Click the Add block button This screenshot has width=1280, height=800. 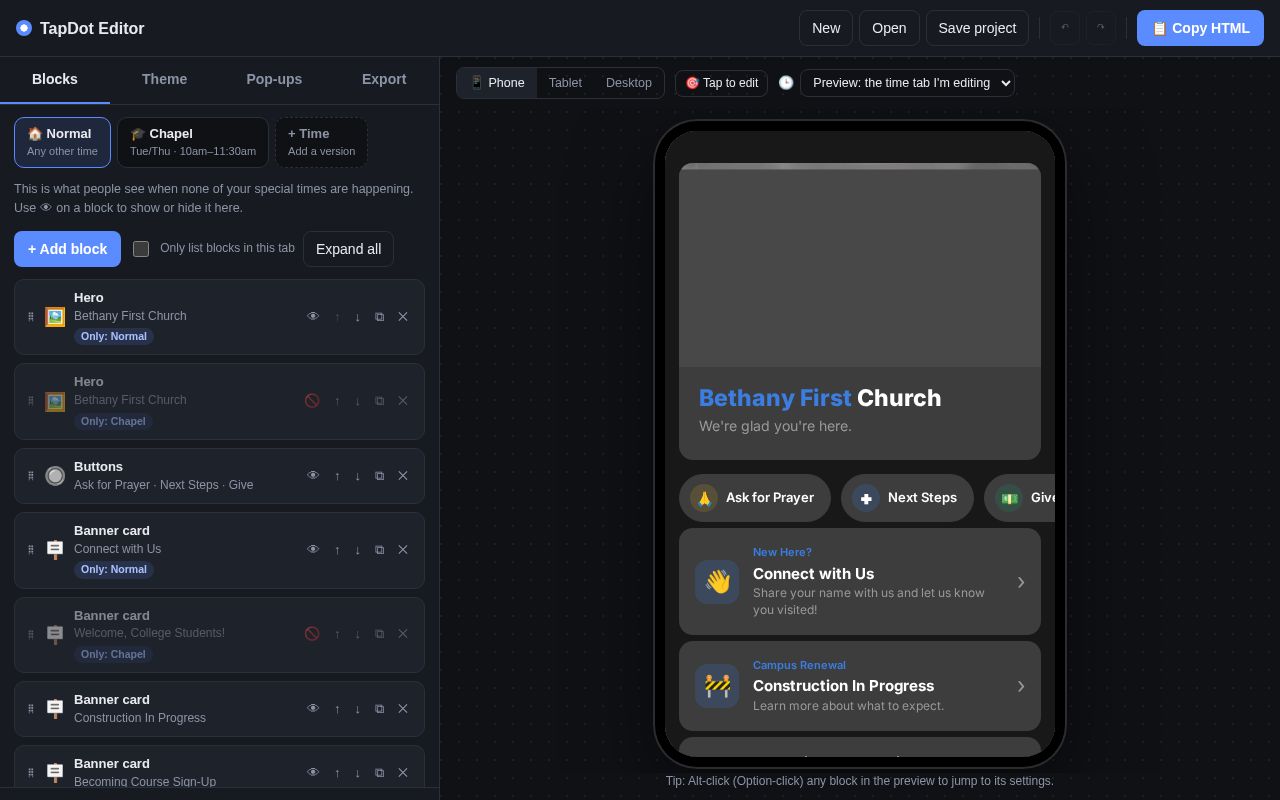(x=67, y=249)
